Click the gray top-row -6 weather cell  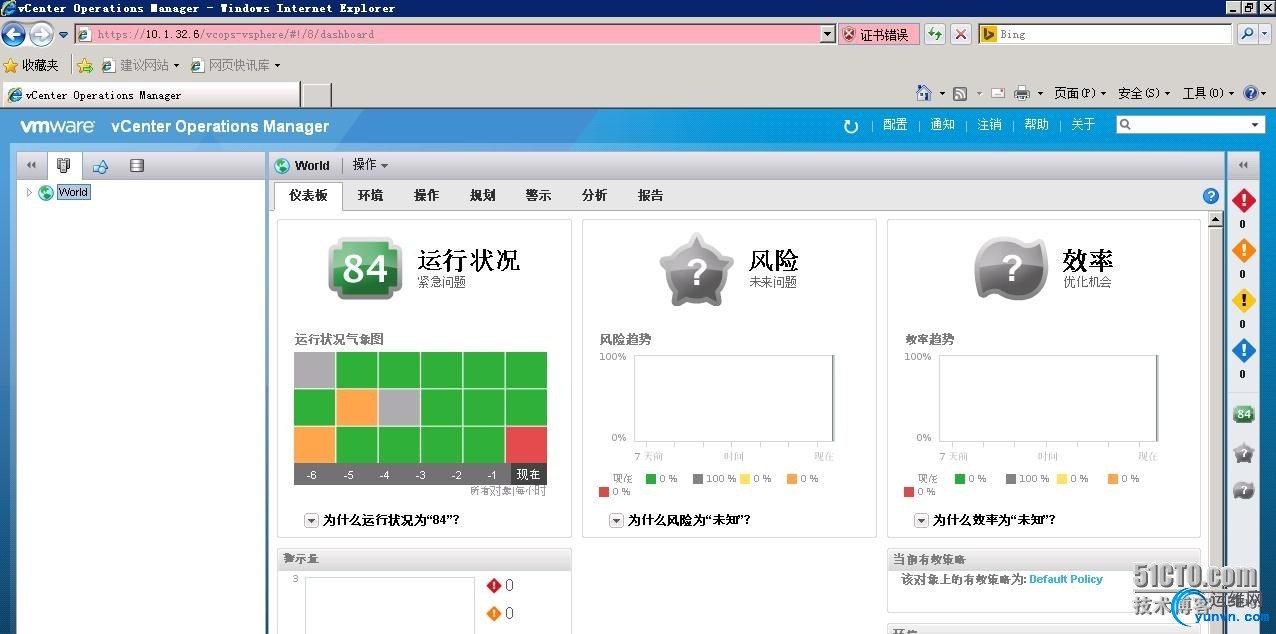point(314,370)
